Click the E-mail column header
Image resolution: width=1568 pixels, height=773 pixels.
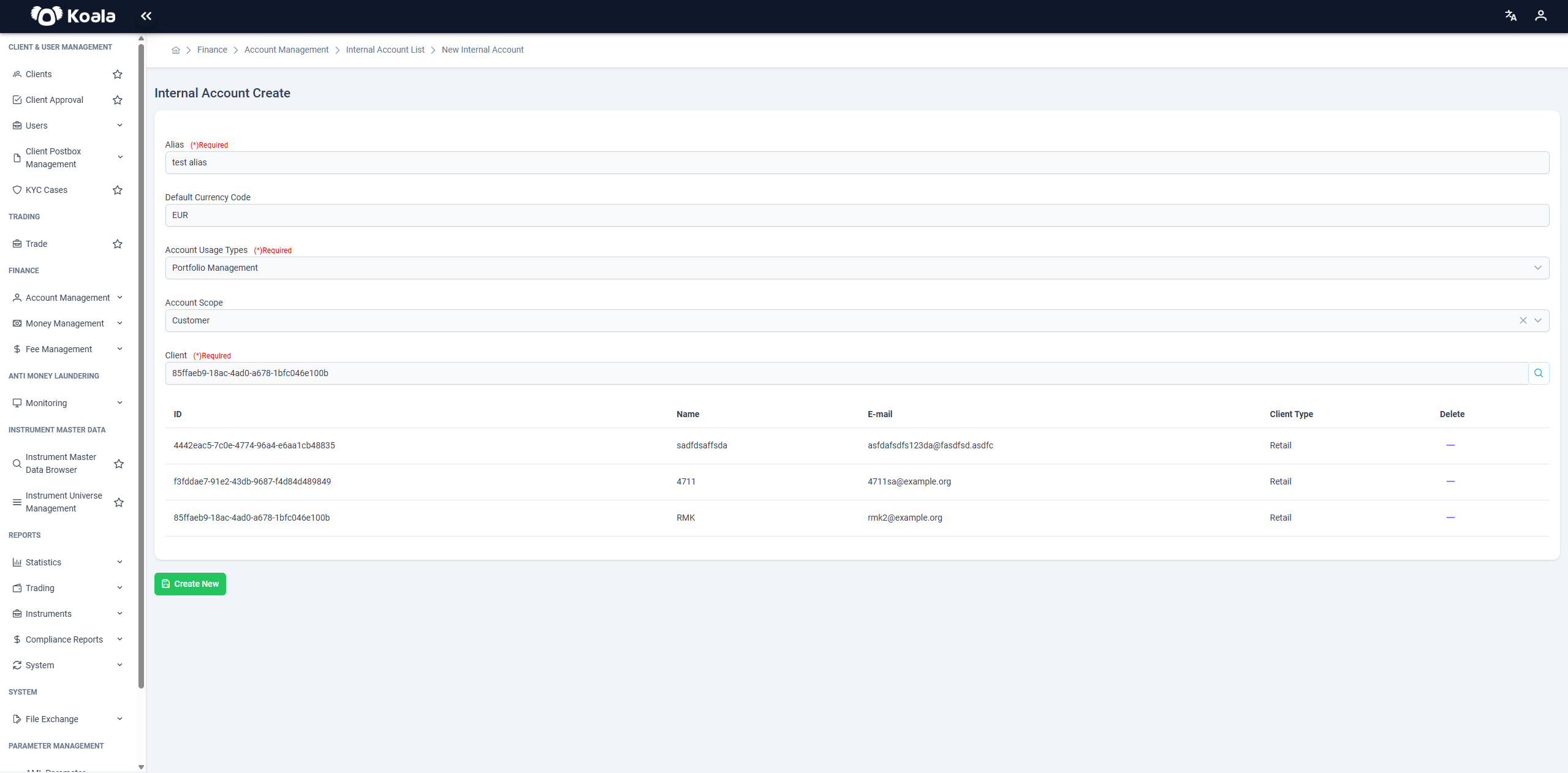[880, 414]
